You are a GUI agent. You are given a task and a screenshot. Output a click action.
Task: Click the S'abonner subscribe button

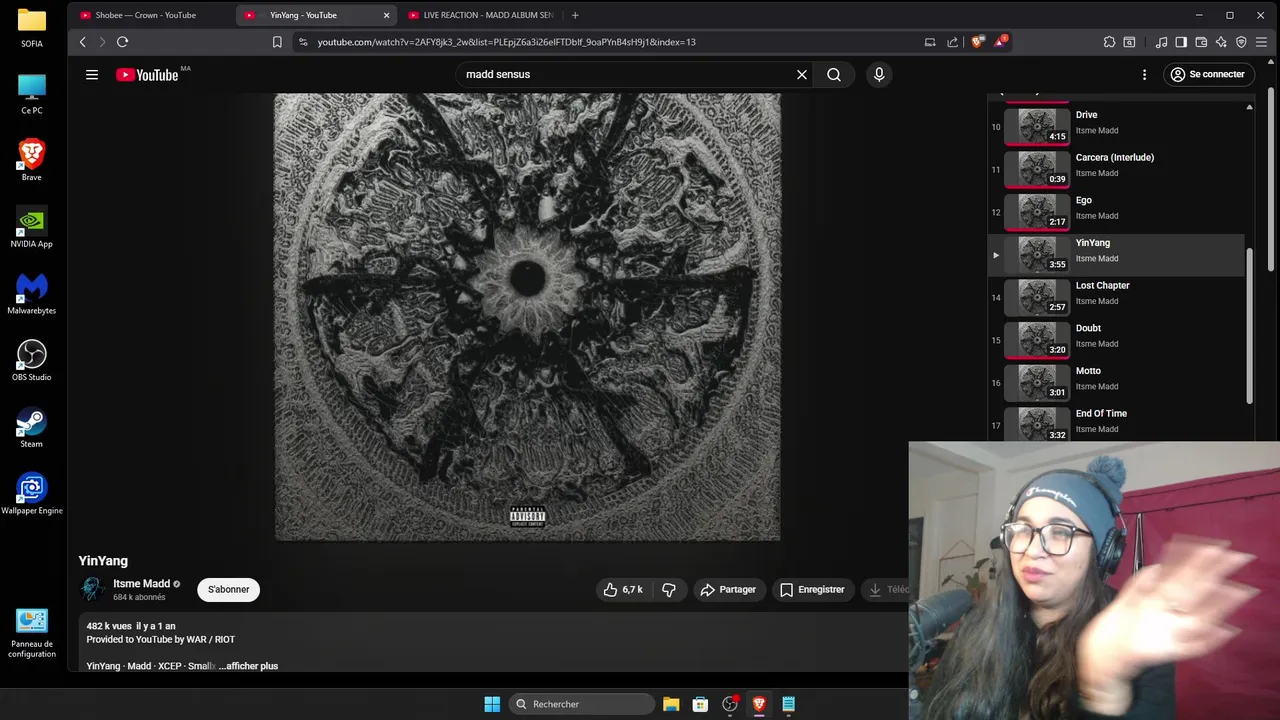[x=229, y=590]
